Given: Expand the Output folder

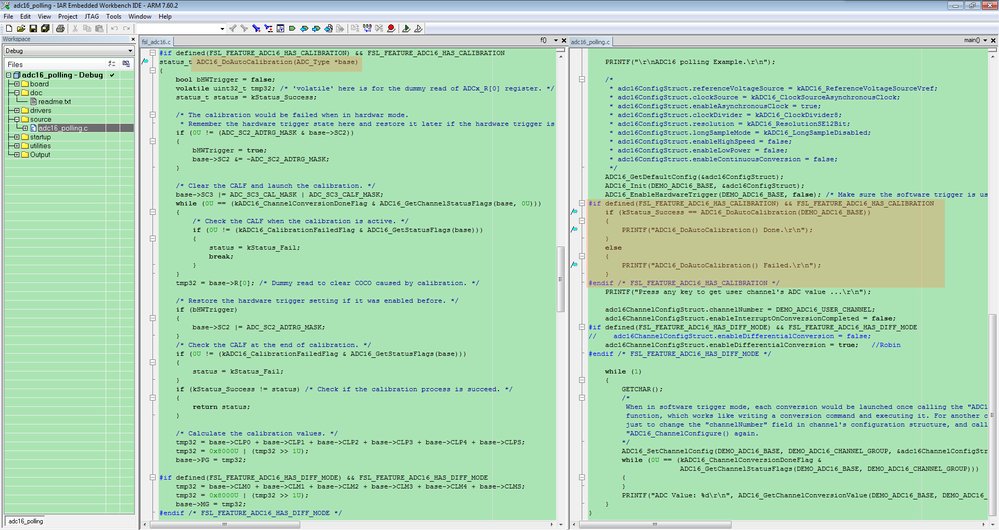Looking at the screenshot, I should [17, 155].
